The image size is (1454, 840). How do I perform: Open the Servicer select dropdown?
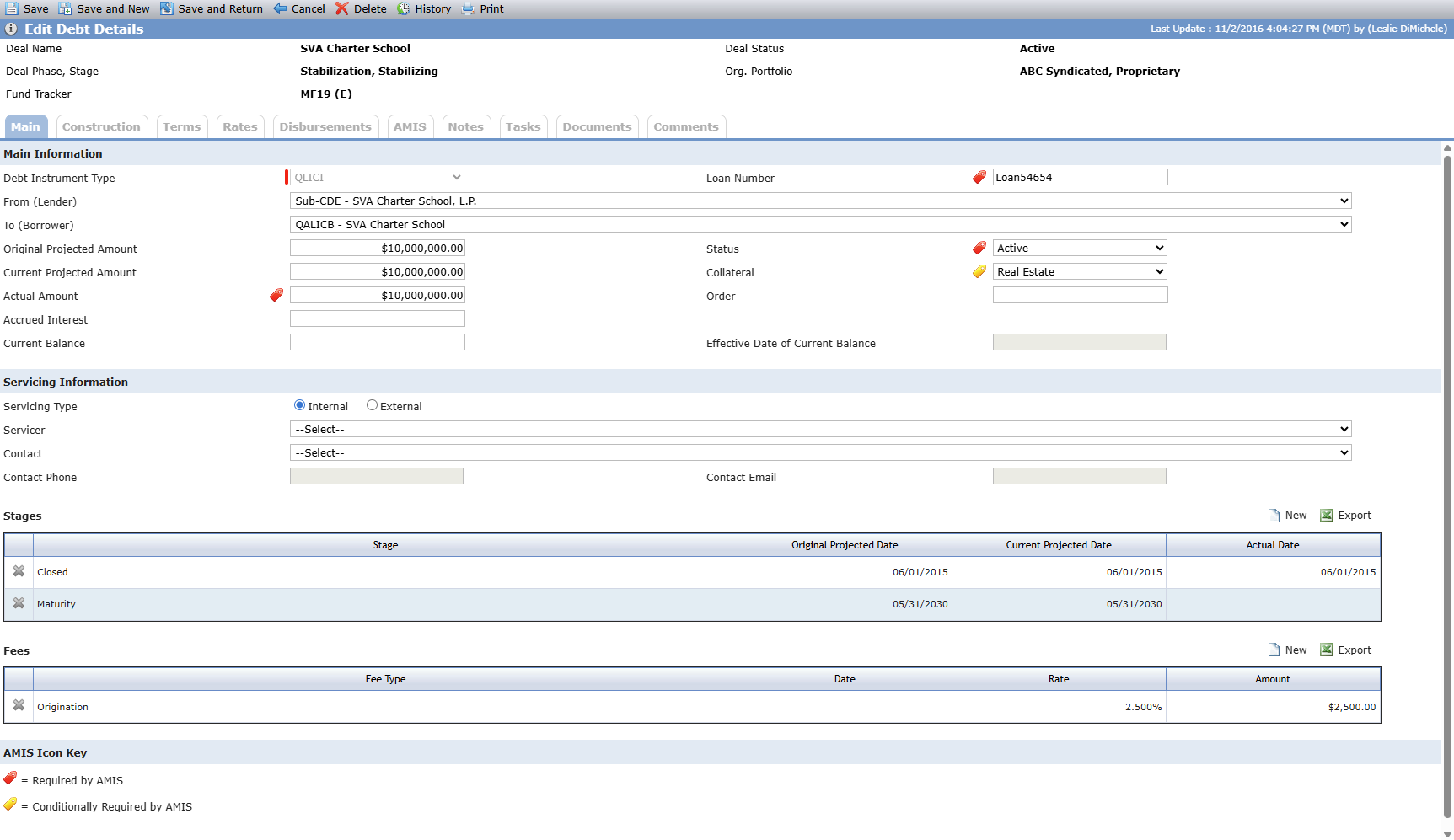[x=821, y=429]
